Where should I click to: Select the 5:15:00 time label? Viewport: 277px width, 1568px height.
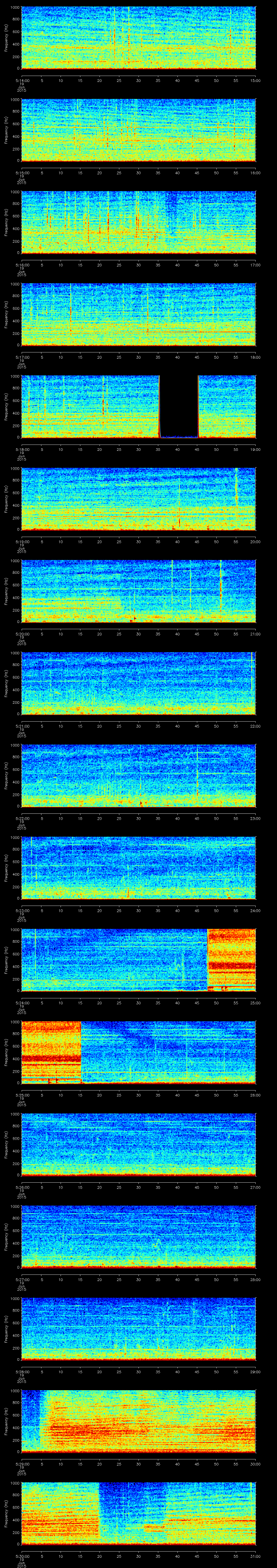(22, 173)
